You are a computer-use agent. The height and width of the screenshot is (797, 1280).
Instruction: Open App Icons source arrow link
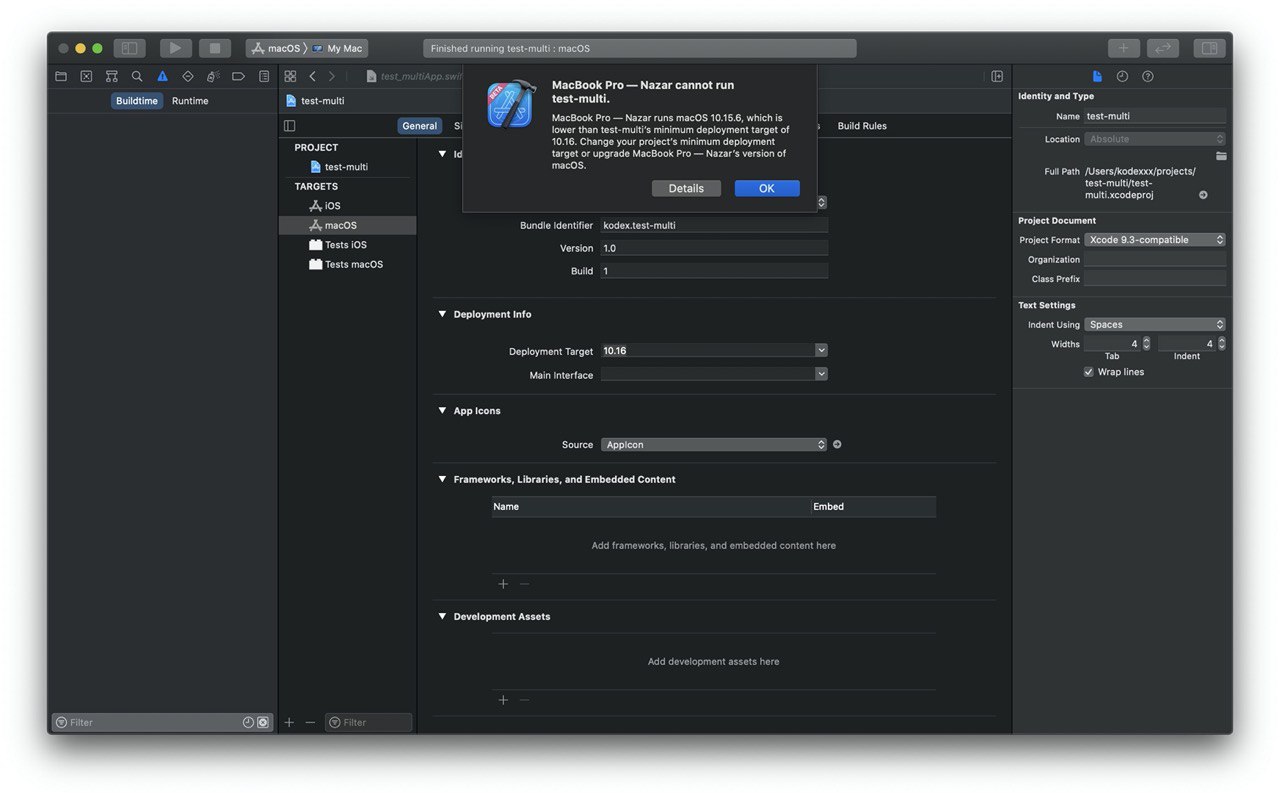(837, 444)
